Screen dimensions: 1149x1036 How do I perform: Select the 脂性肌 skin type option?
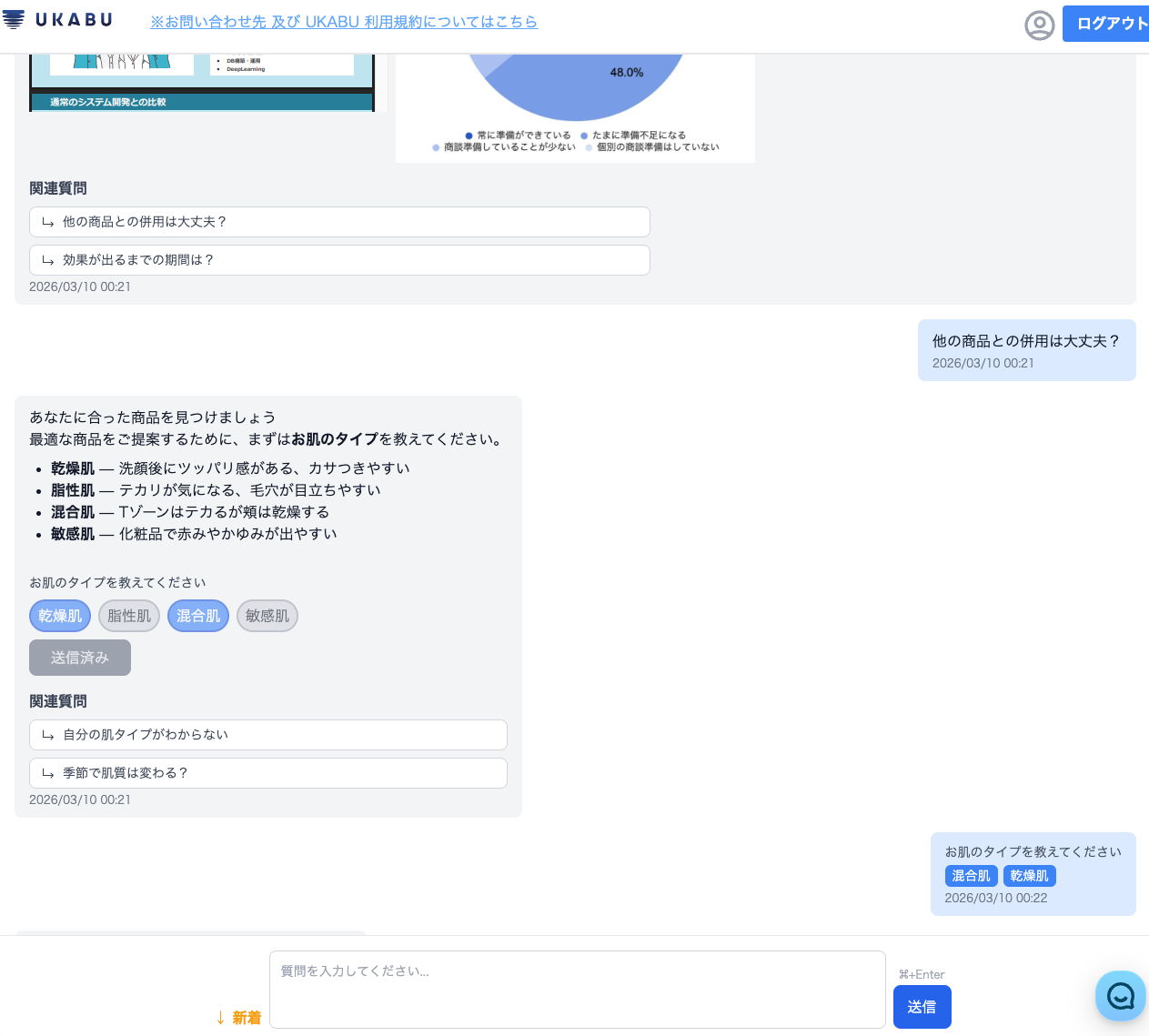(128, 616)
